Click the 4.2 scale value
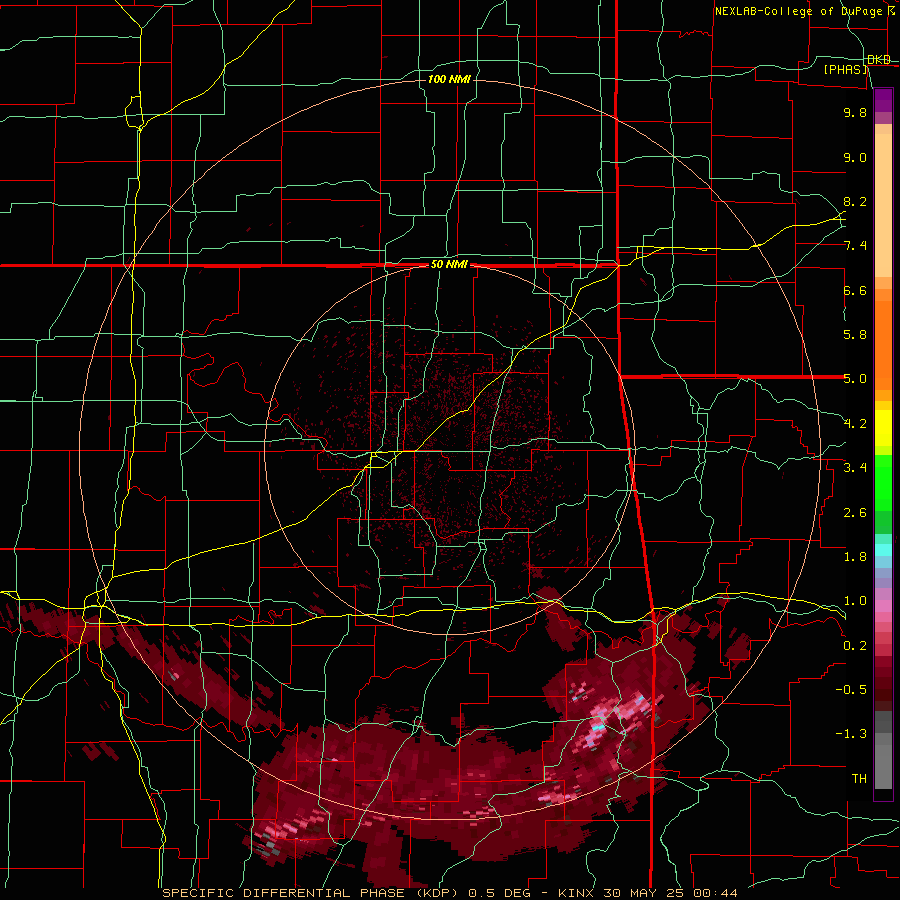This screenshot has height=900, width=900. [x=855, y=424]
